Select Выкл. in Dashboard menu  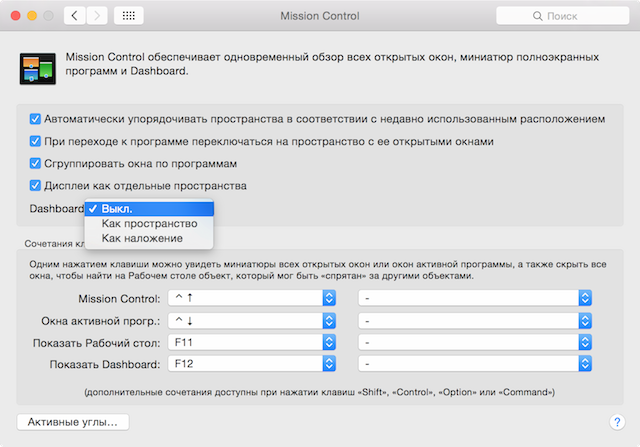coord(149,209)
